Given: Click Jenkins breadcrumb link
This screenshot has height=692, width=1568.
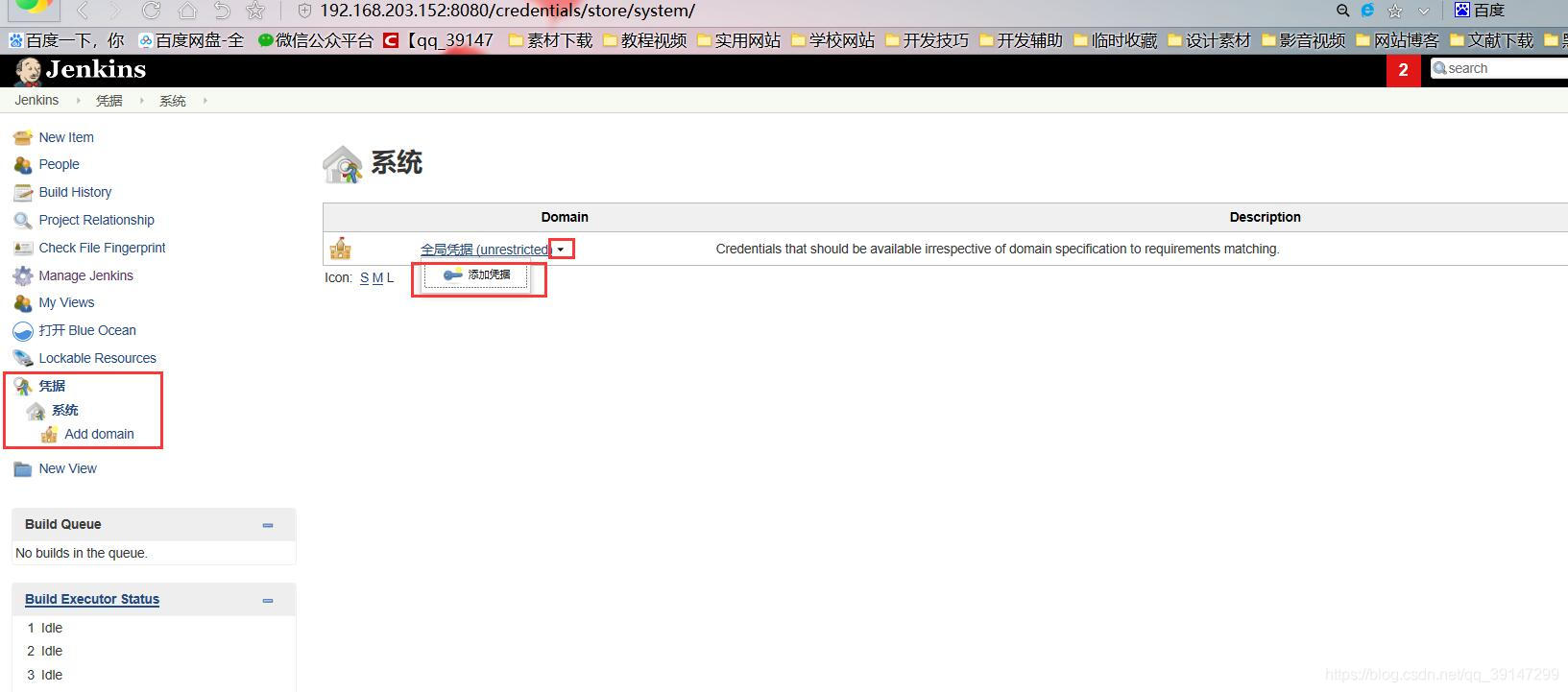Looking at the screenshot, I should point(36,100).
